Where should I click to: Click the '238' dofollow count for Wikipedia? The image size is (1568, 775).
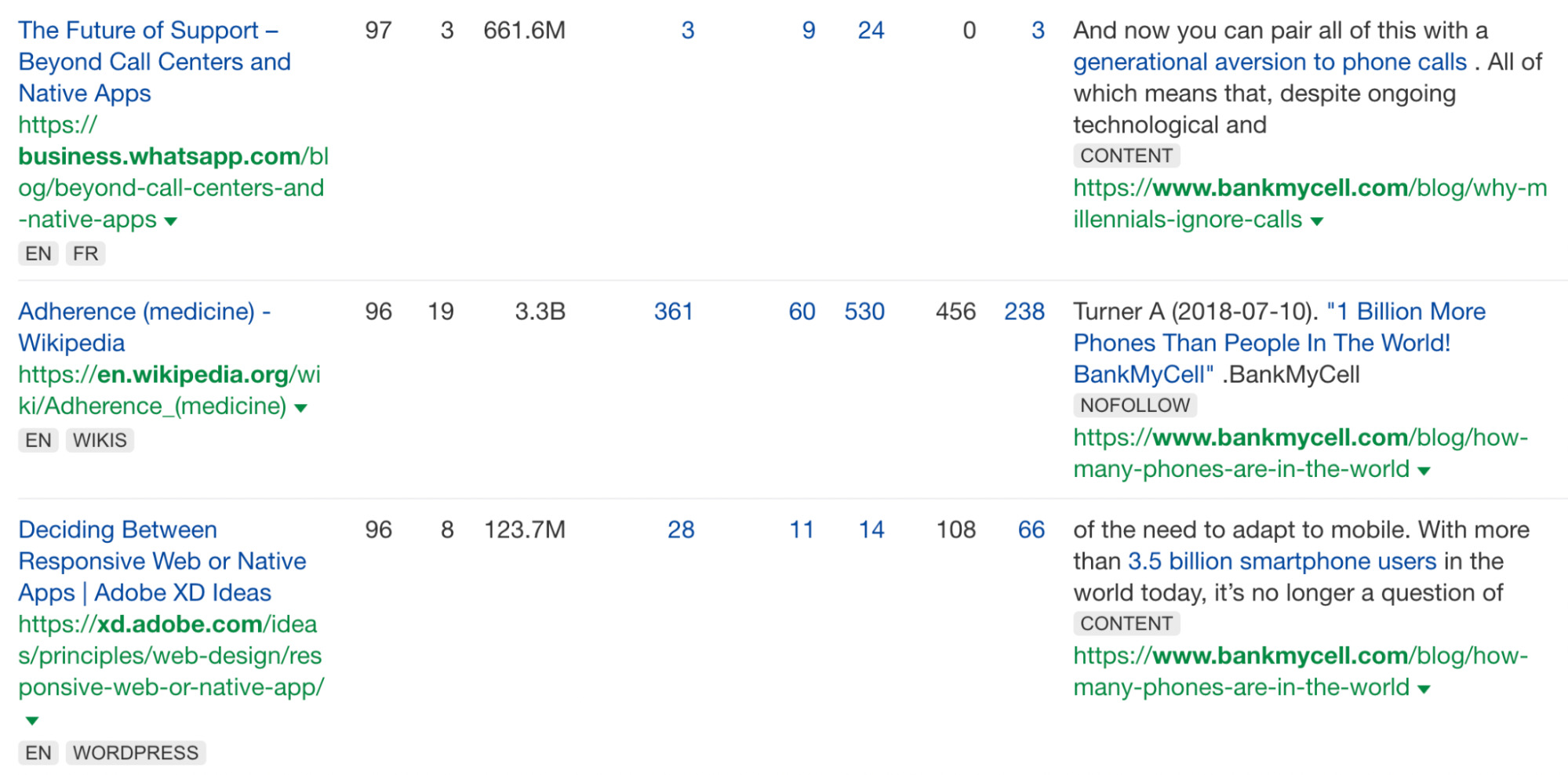1025,311
